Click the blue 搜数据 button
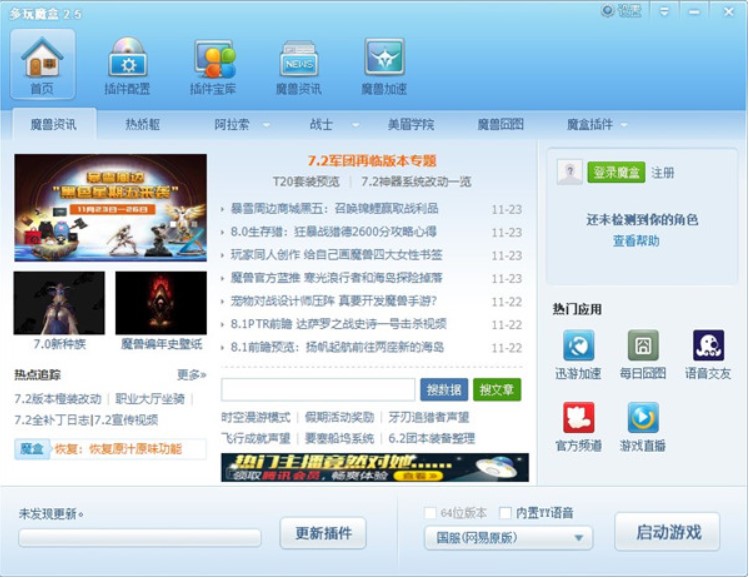This screenshot has width=749, height=578. [x=444, y=390]
